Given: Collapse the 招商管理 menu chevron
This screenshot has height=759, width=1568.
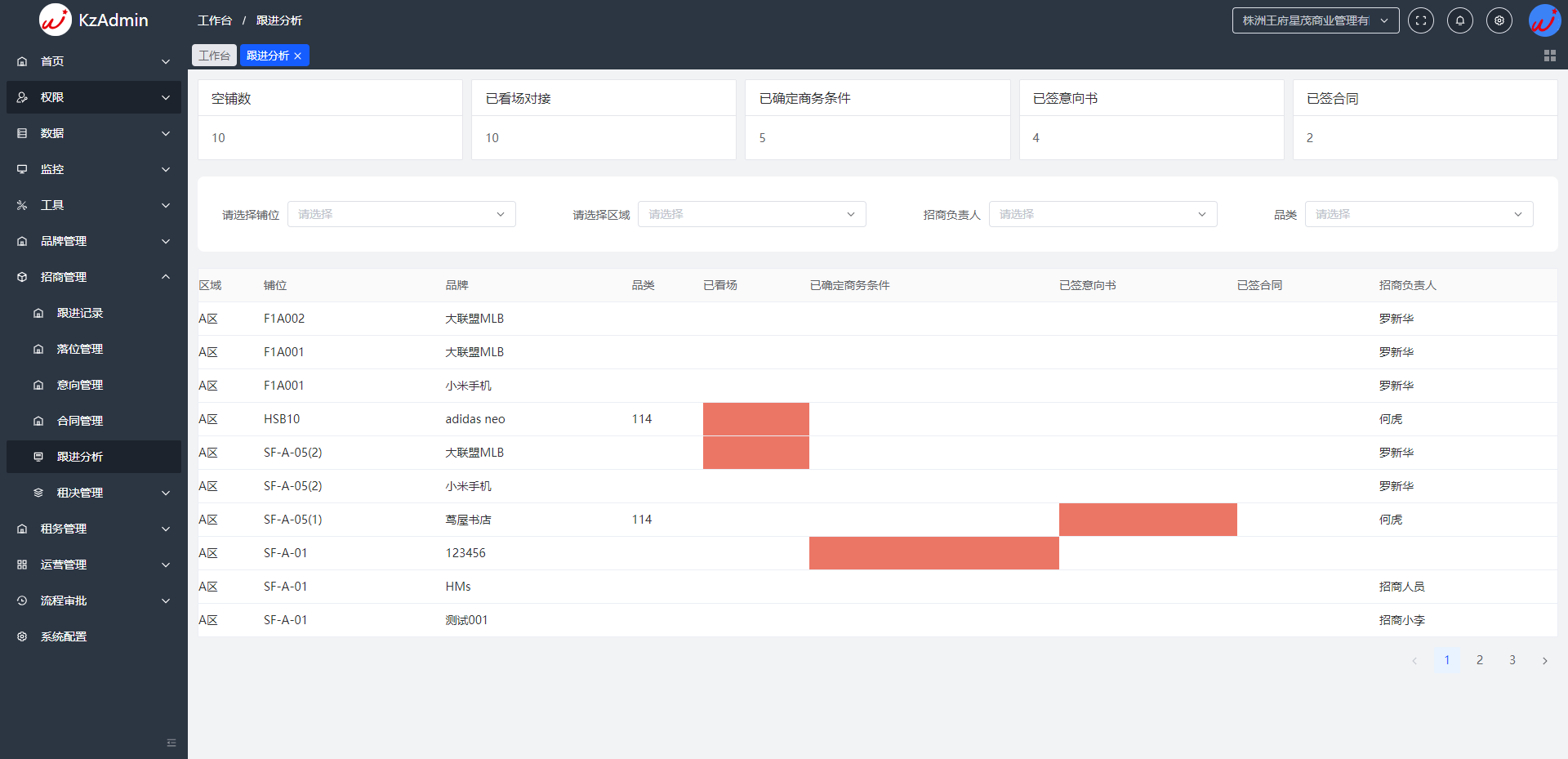Looking at the screenshot, I should 166,277.
